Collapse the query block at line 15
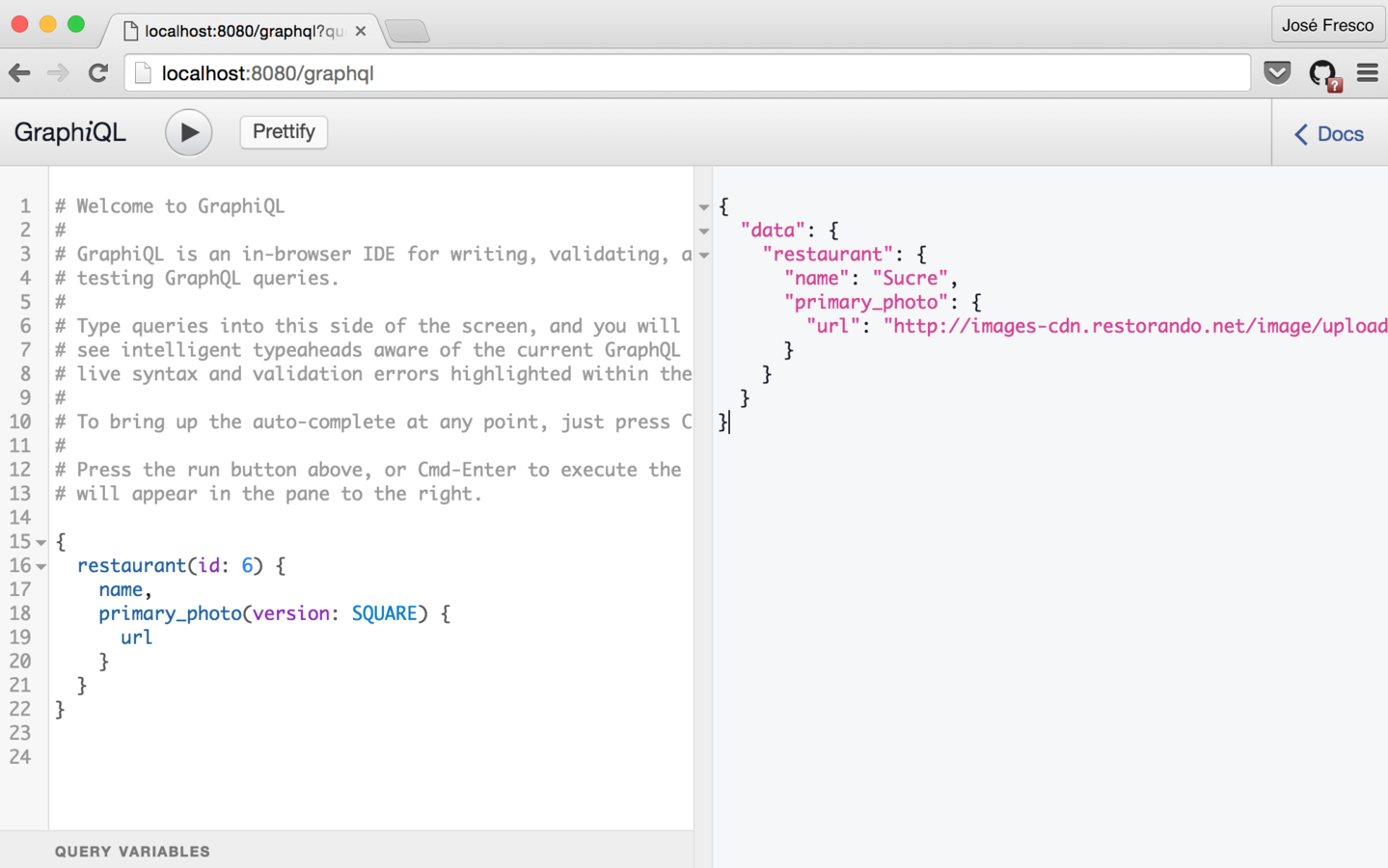Viewport: 1388px width, 868px height. click(x=41, y=543)
